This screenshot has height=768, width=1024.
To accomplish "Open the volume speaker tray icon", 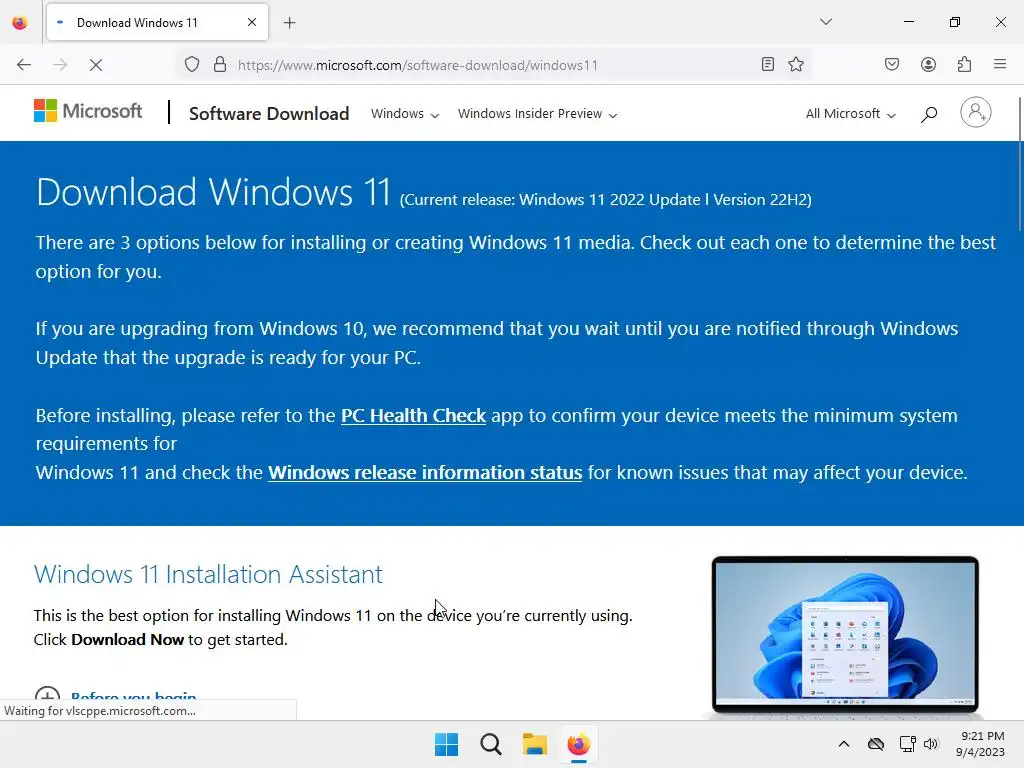I will click(931, 744).
